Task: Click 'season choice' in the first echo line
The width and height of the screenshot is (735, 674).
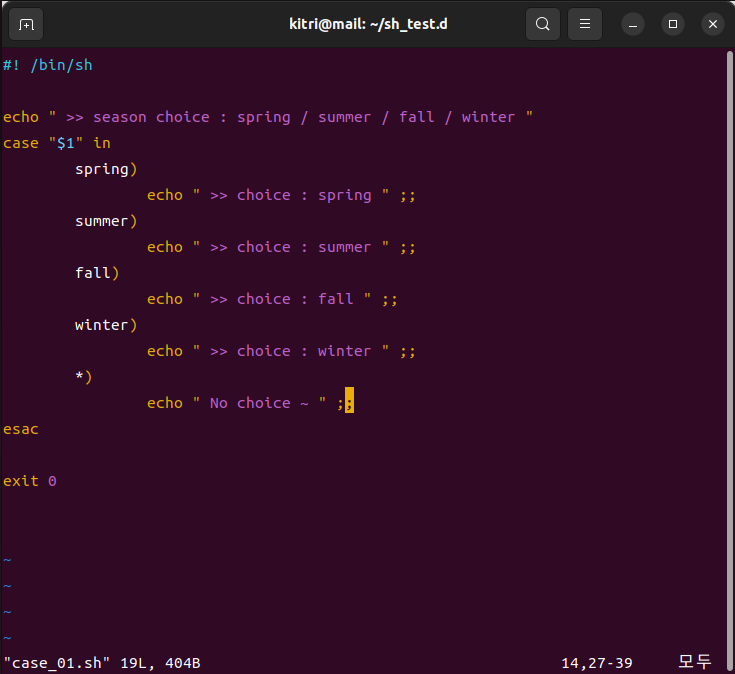Action: point(151,117)
